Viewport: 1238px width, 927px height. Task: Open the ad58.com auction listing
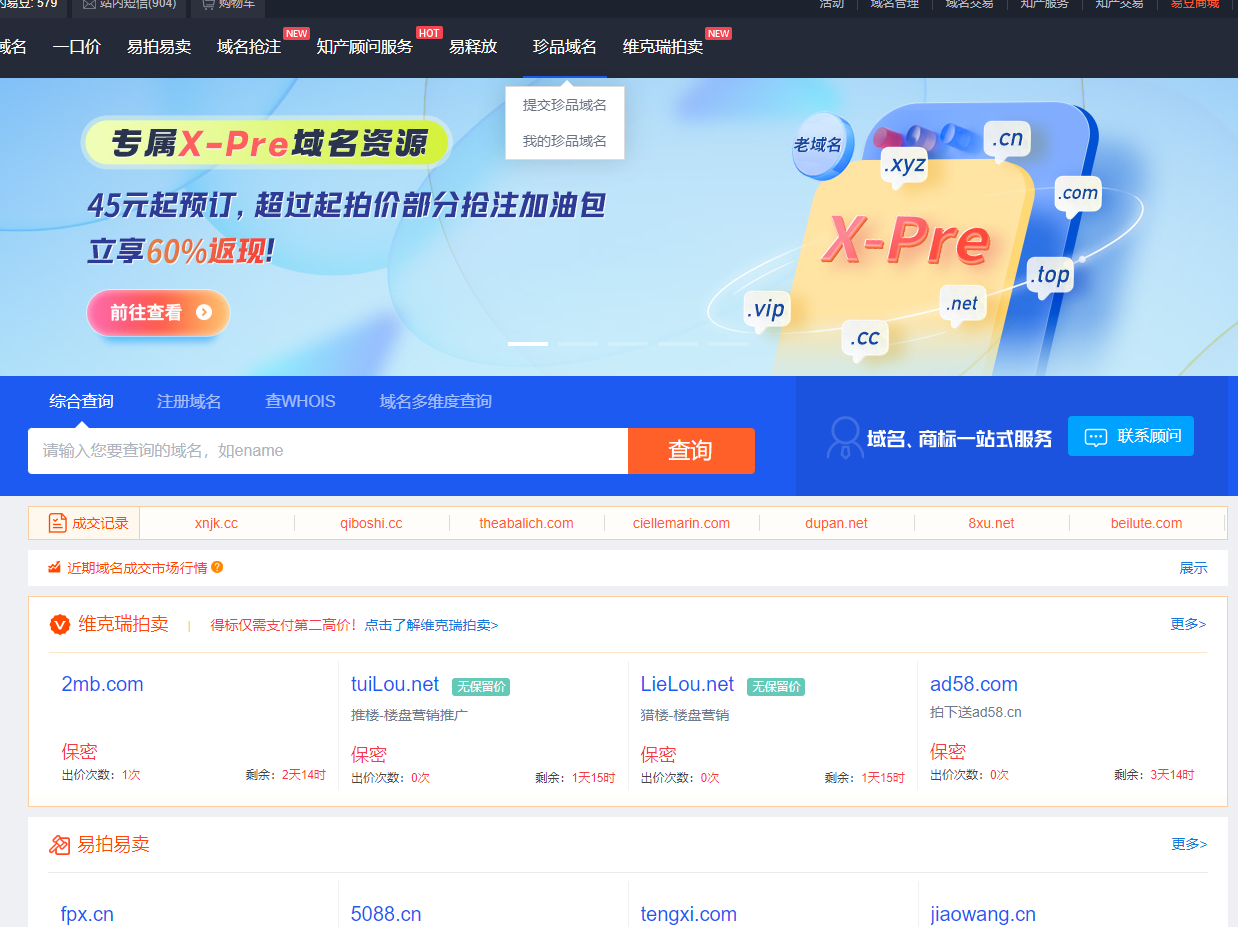974,684
